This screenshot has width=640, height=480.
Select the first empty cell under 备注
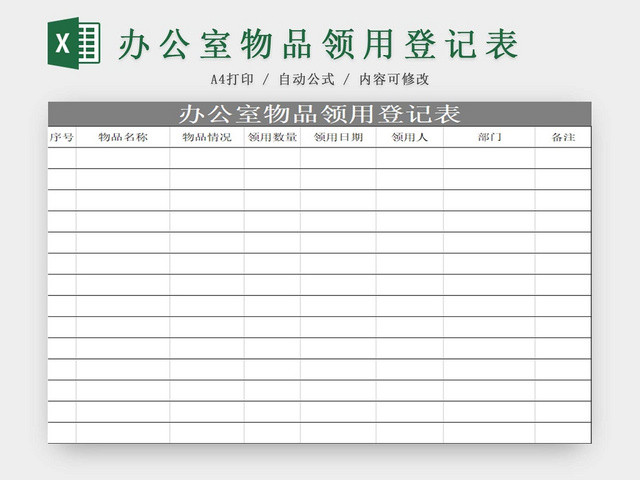coord(563,158)
